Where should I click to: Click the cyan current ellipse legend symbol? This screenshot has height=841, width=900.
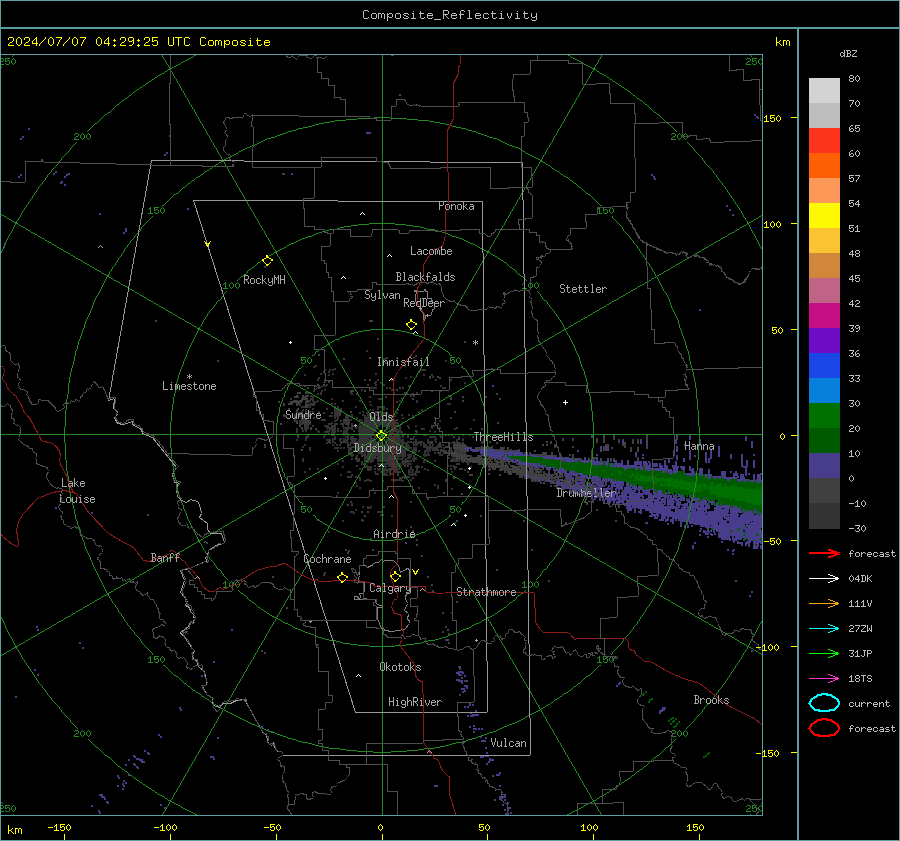coord(824,703)
